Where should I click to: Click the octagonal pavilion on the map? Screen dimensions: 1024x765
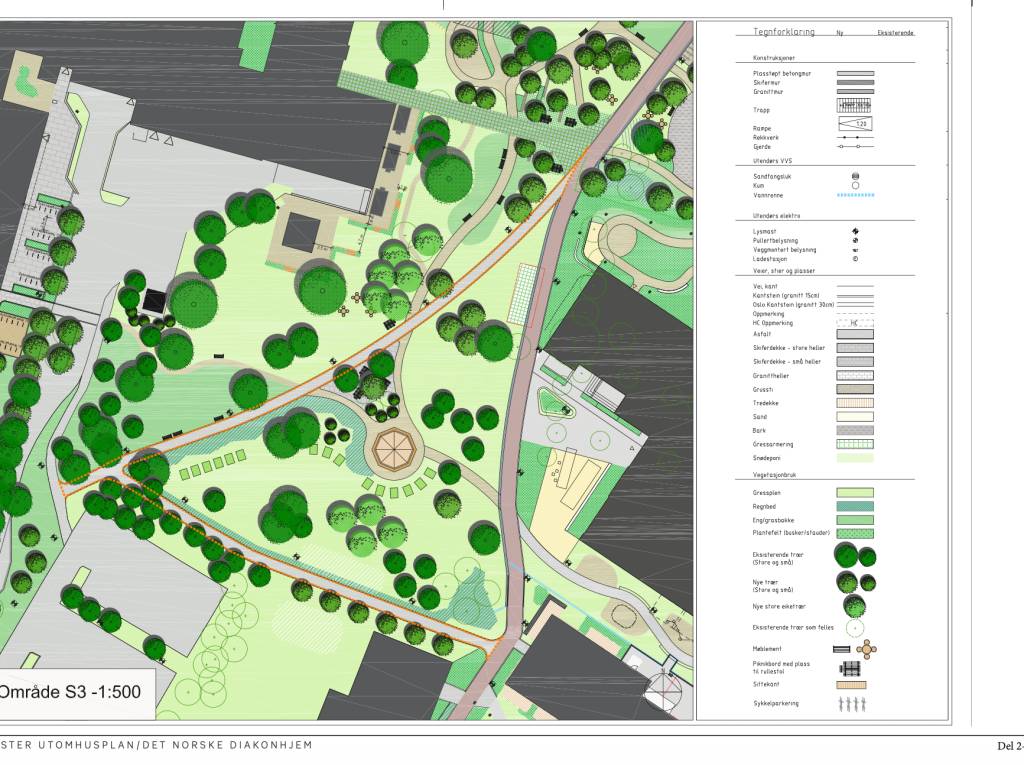[x=394, y=451]
